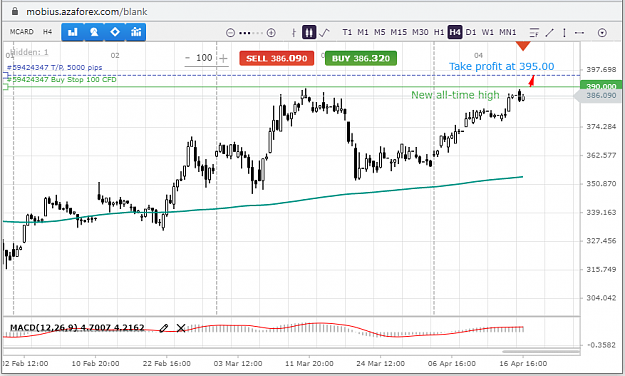Increase trade volume with plus
Image resolution: width=625 pixels, height=376 pixels.
click(223, 59)
